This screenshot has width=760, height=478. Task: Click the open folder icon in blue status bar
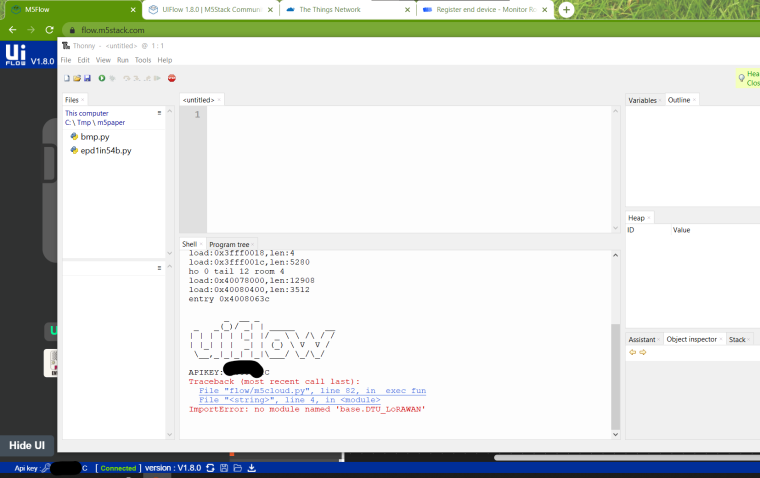tap(238, 468)
